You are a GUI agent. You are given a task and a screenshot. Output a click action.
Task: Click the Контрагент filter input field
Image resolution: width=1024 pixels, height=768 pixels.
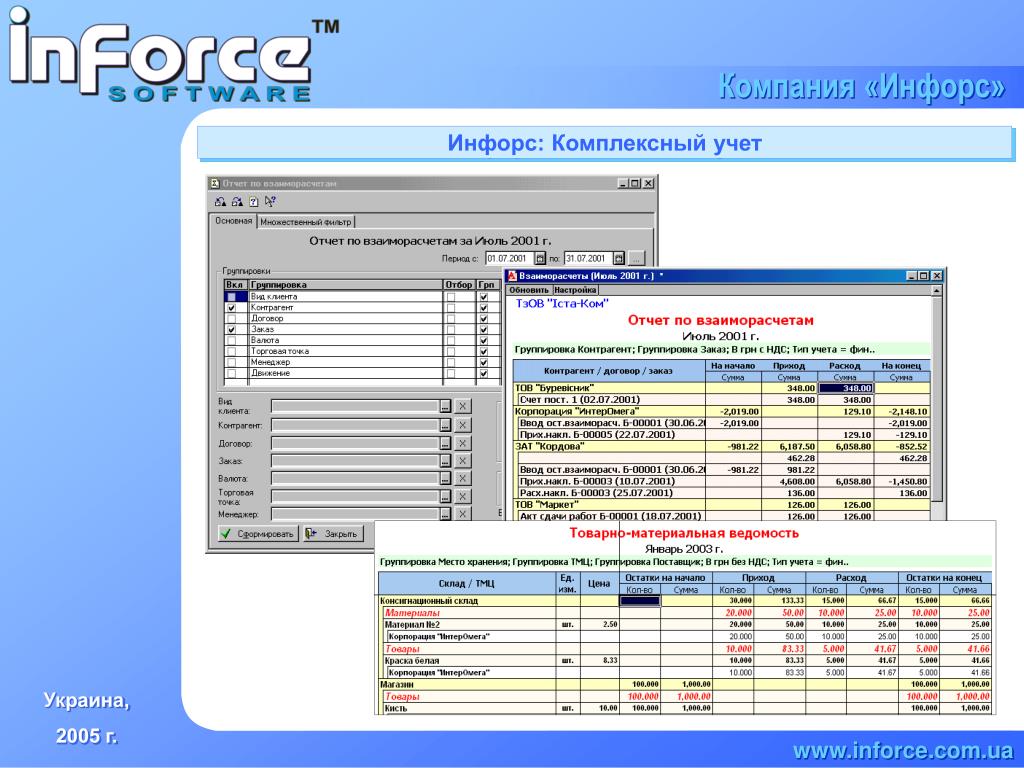(x=355, y=425)
